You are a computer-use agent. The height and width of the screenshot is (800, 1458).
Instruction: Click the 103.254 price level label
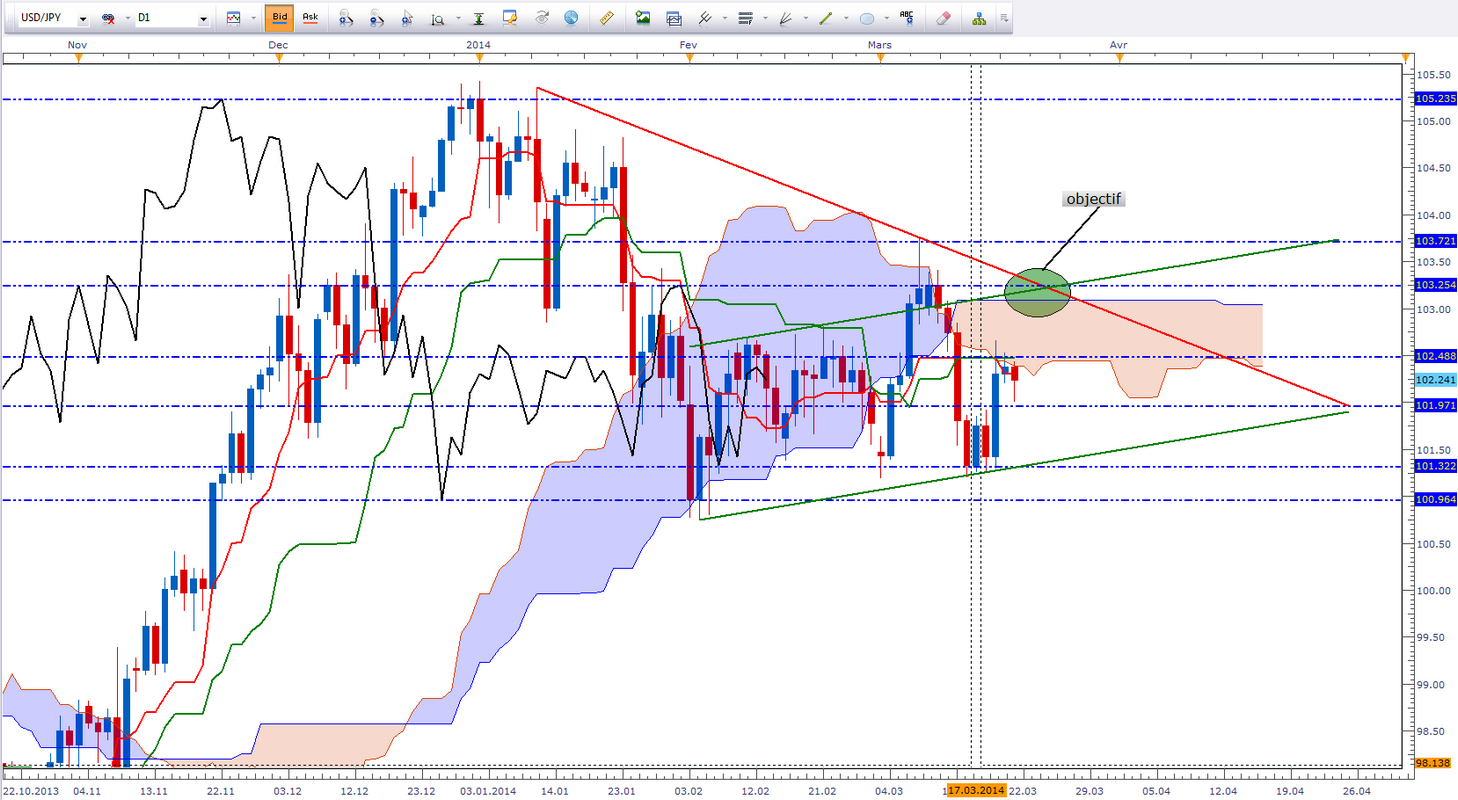click(x=1436, y=285)
